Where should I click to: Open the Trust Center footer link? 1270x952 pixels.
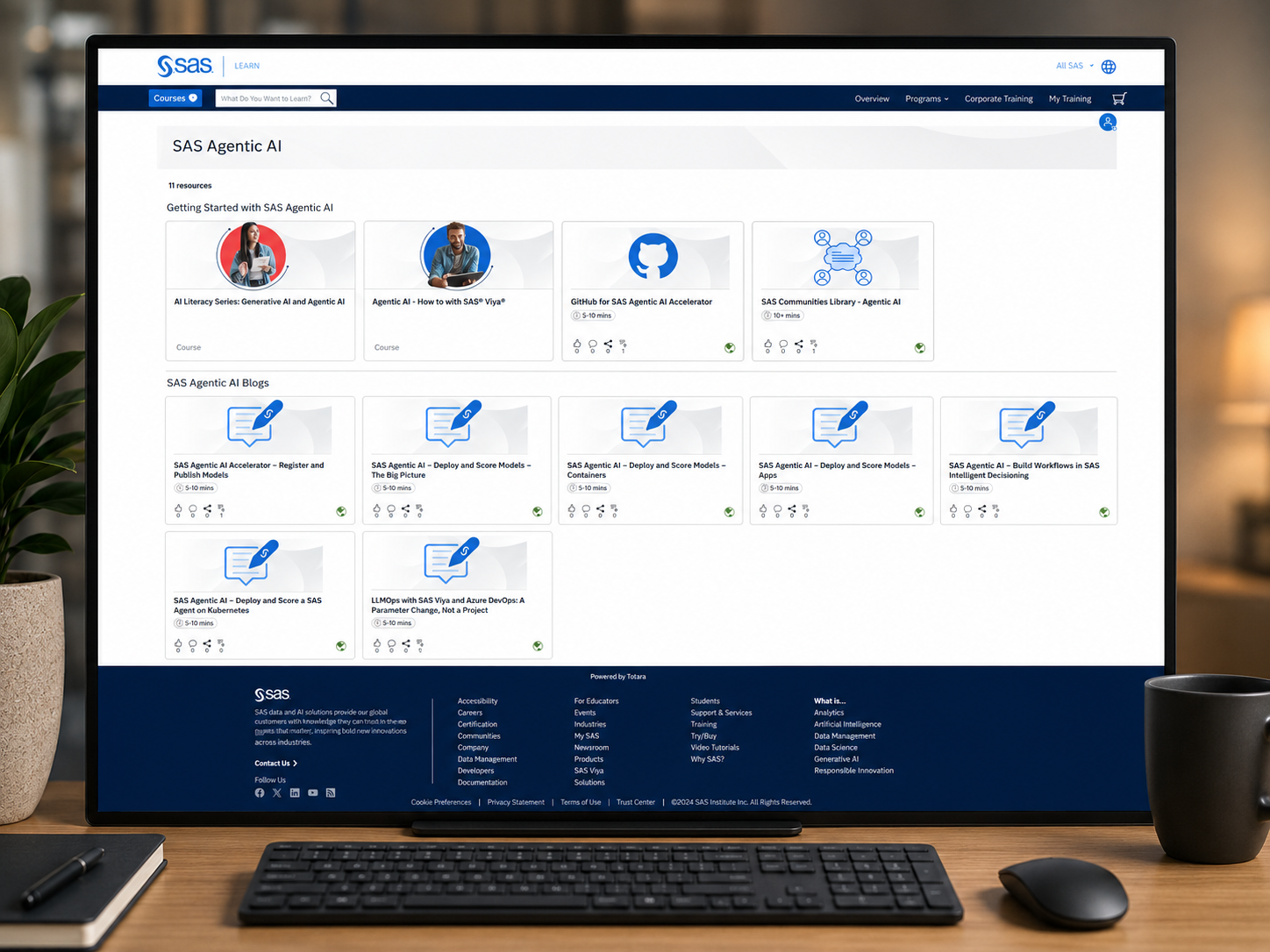[x=636, y=802]
